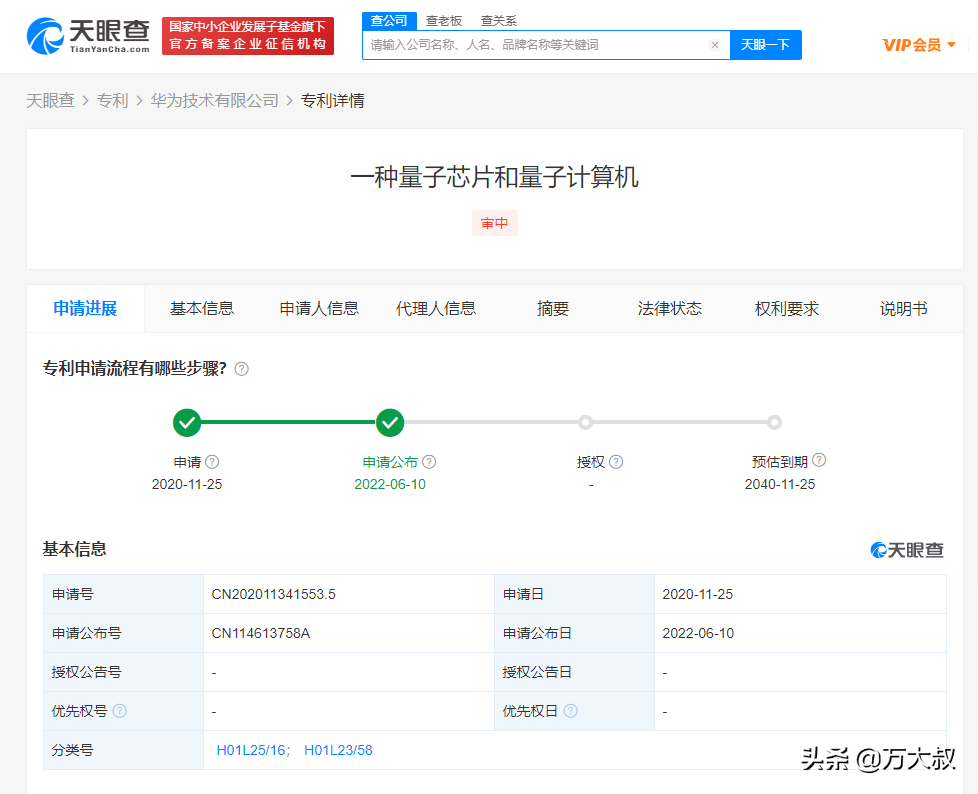Open the 说明书 tab
Viewport: 978px width, 794px height.
[904, 309]
